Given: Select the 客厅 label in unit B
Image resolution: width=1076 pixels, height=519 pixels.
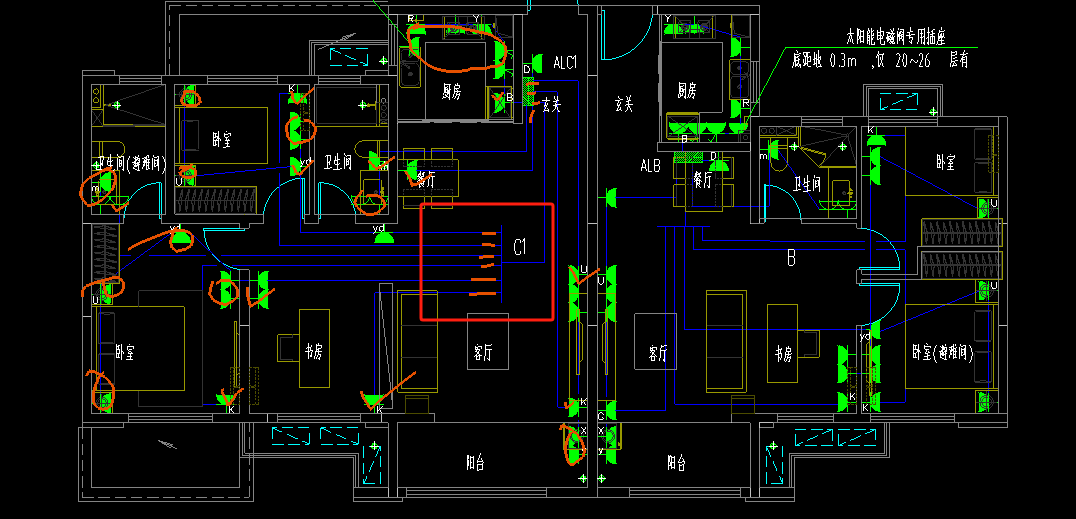Looking at the screenshot, I should coord(657,354).
